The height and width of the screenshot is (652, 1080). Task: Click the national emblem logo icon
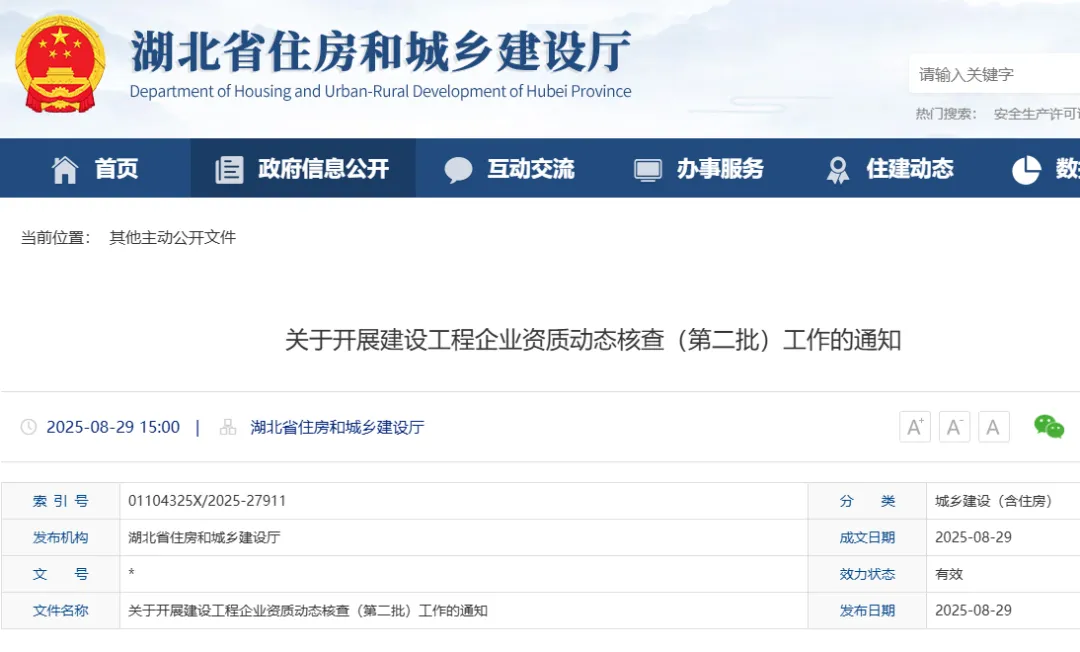(x=58, y=62)
